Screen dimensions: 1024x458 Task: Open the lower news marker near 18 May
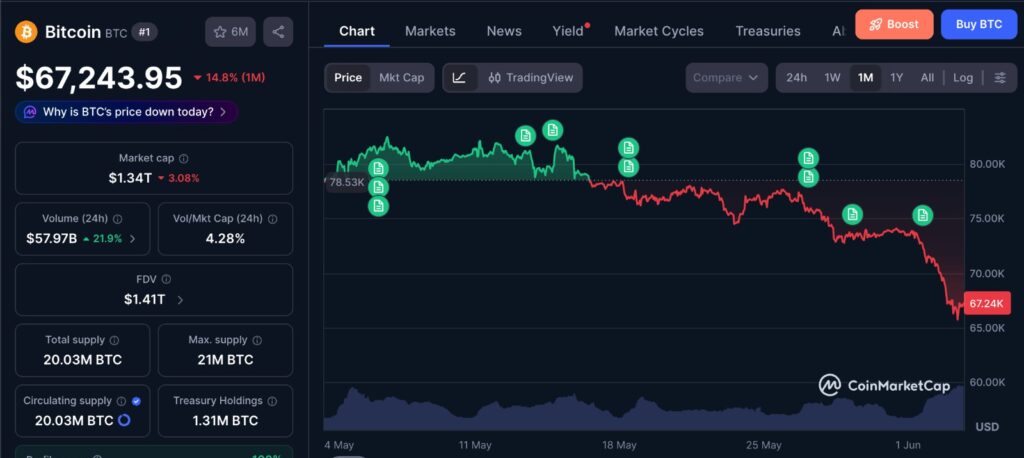[628, 167]
